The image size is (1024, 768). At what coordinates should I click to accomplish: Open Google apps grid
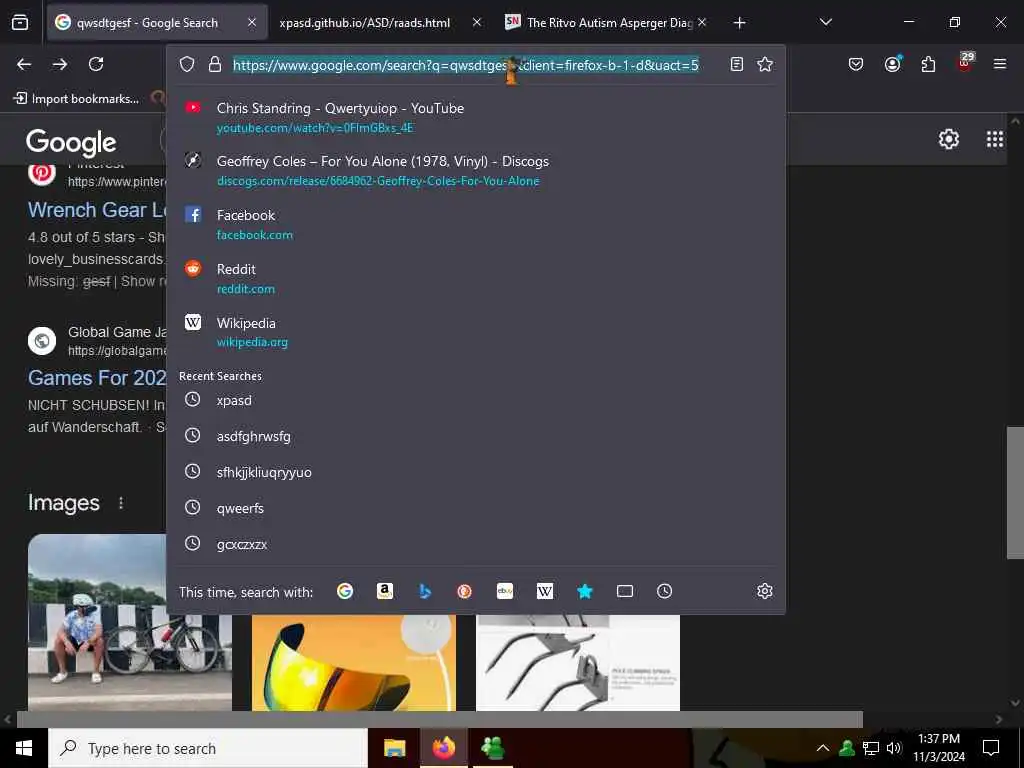[995, 139]
